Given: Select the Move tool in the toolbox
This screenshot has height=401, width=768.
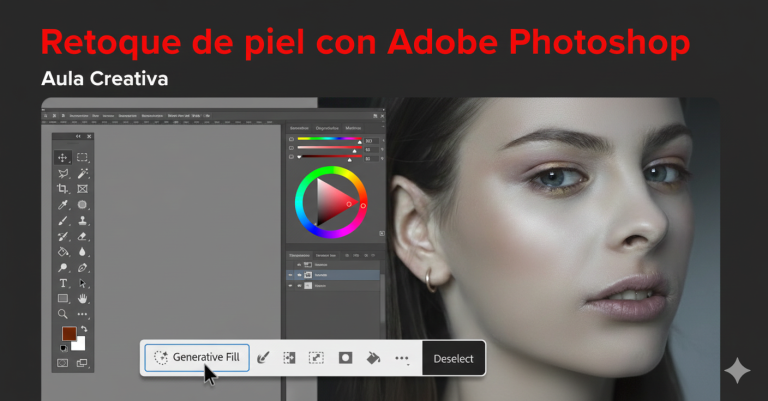Looking at the screenshot, I should click(x=63, y=157).
